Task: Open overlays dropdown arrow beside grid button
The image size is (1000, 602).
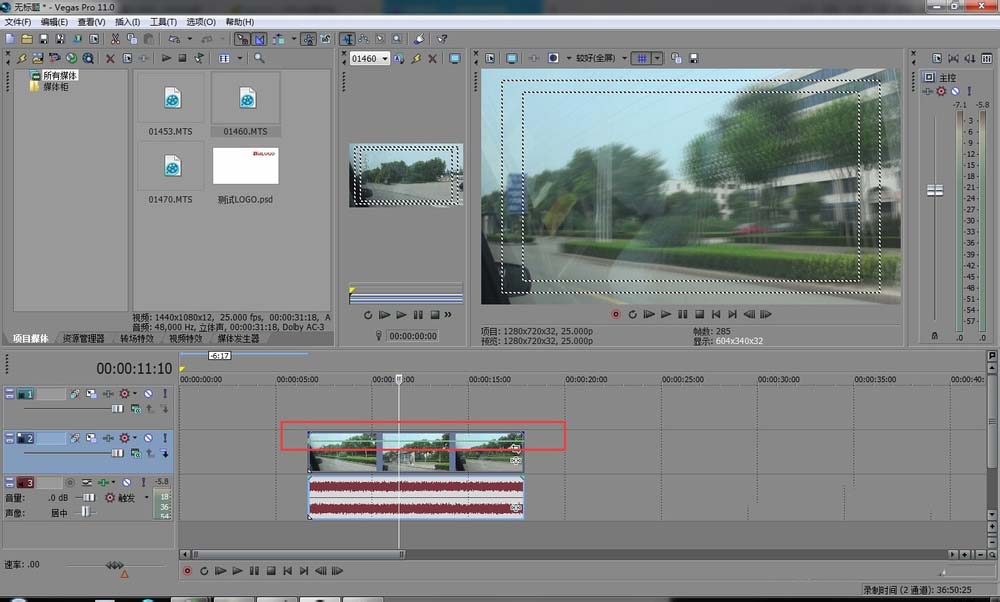Action: [658, 58]
